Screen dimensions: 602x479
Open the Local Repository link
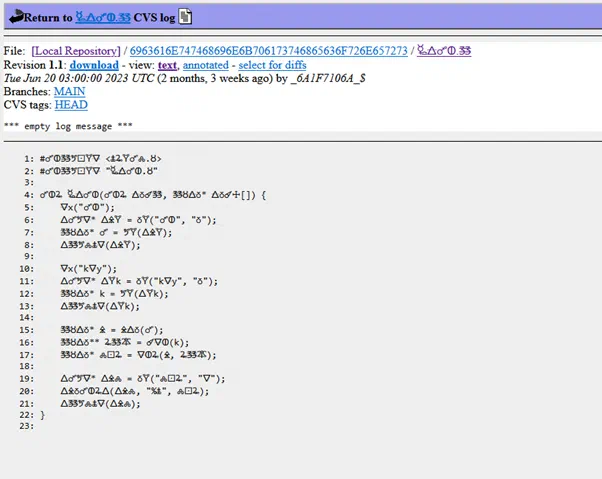(76, 51)
